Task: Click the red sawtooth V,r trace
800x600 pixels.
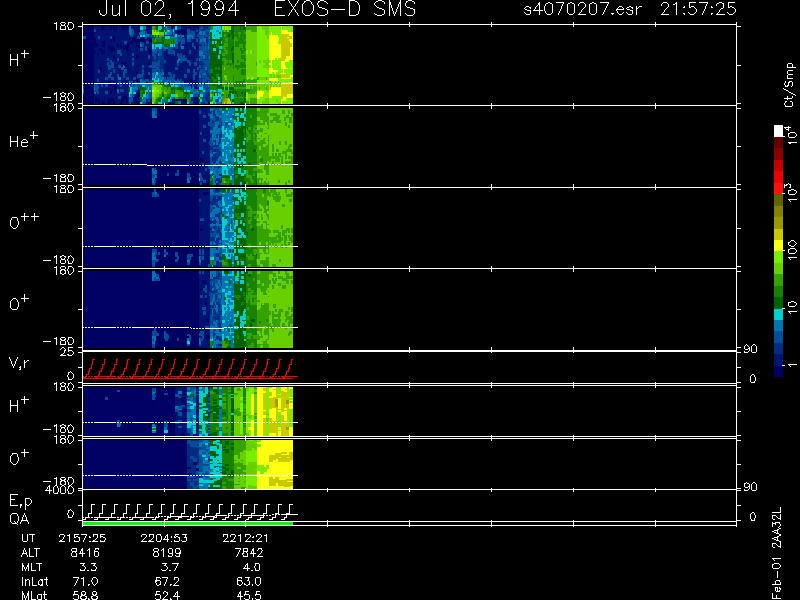Action: pos(189,369)
